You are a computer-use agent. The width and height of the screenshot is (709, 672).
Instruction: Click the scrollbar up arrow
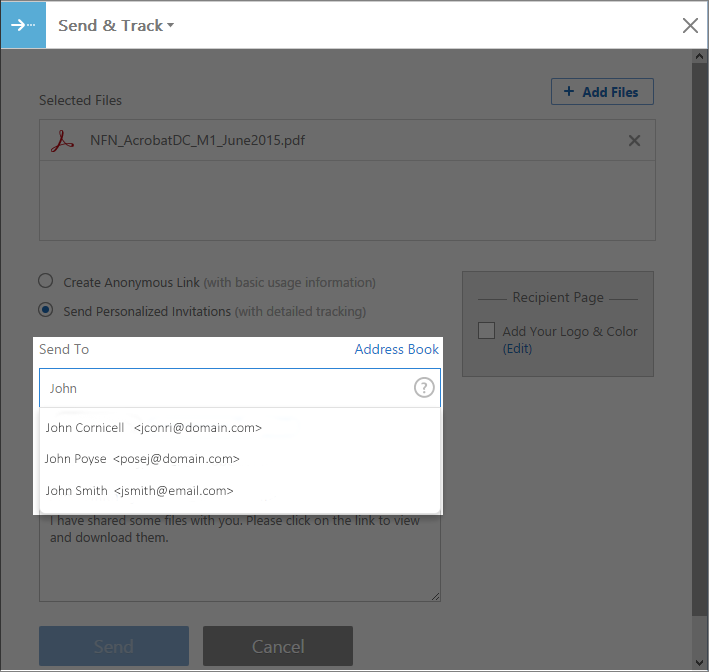coord(699,57)
